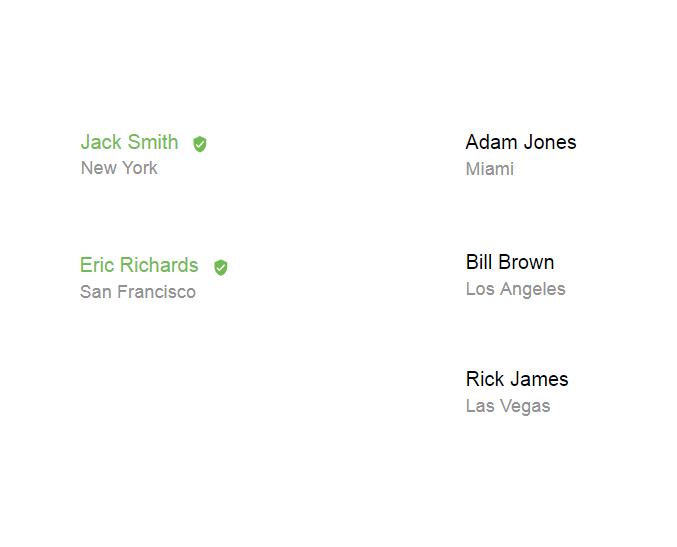
Task: Click the Los Angeles location text
Action: point(515,289)
